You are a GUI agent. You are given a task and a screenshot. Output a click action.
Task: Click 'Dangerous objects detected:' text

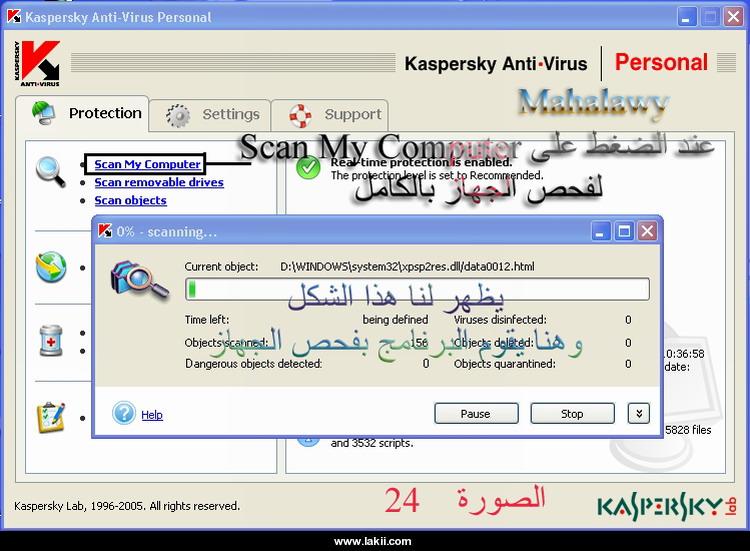click(x=254, y=364)
